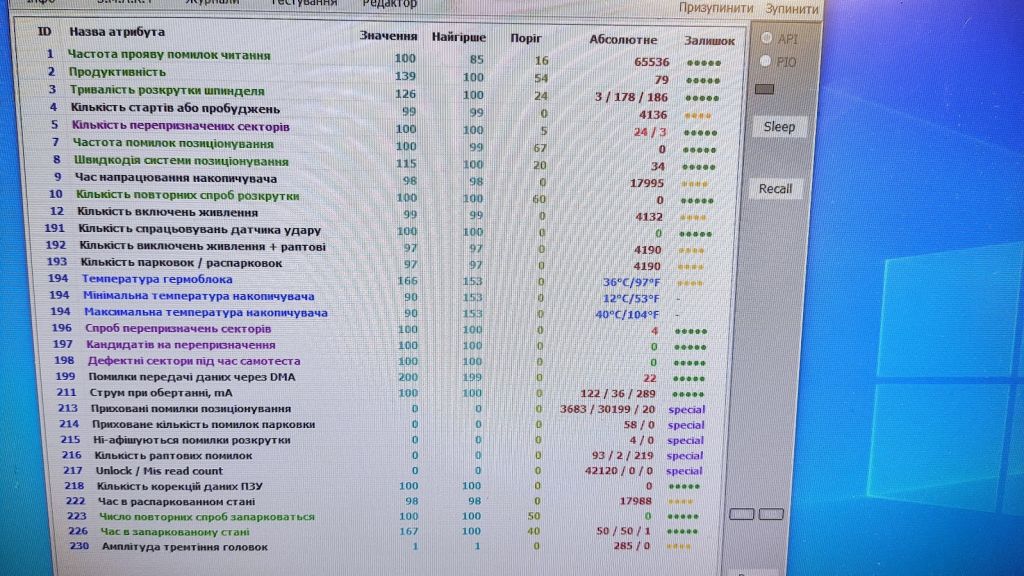Click Помилки передачі даних через DMA
This screenshot has height=576, width=1024.
click(192, 377)
